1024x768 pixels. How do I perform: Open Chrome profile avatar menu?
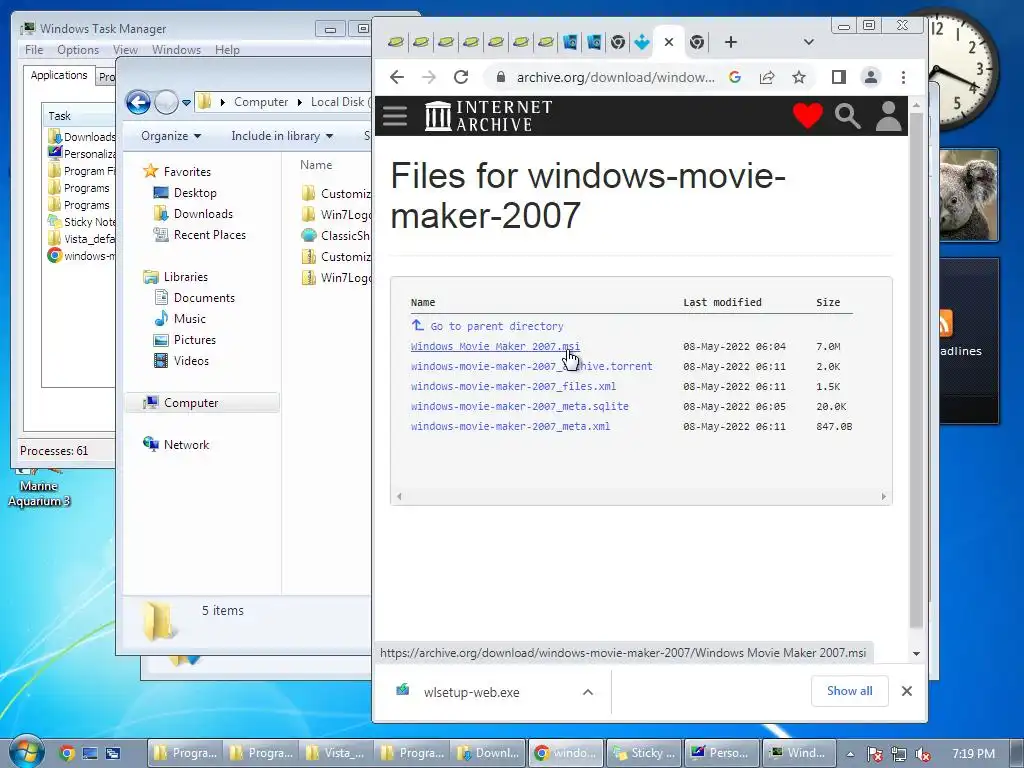click(x=871, y=77)
